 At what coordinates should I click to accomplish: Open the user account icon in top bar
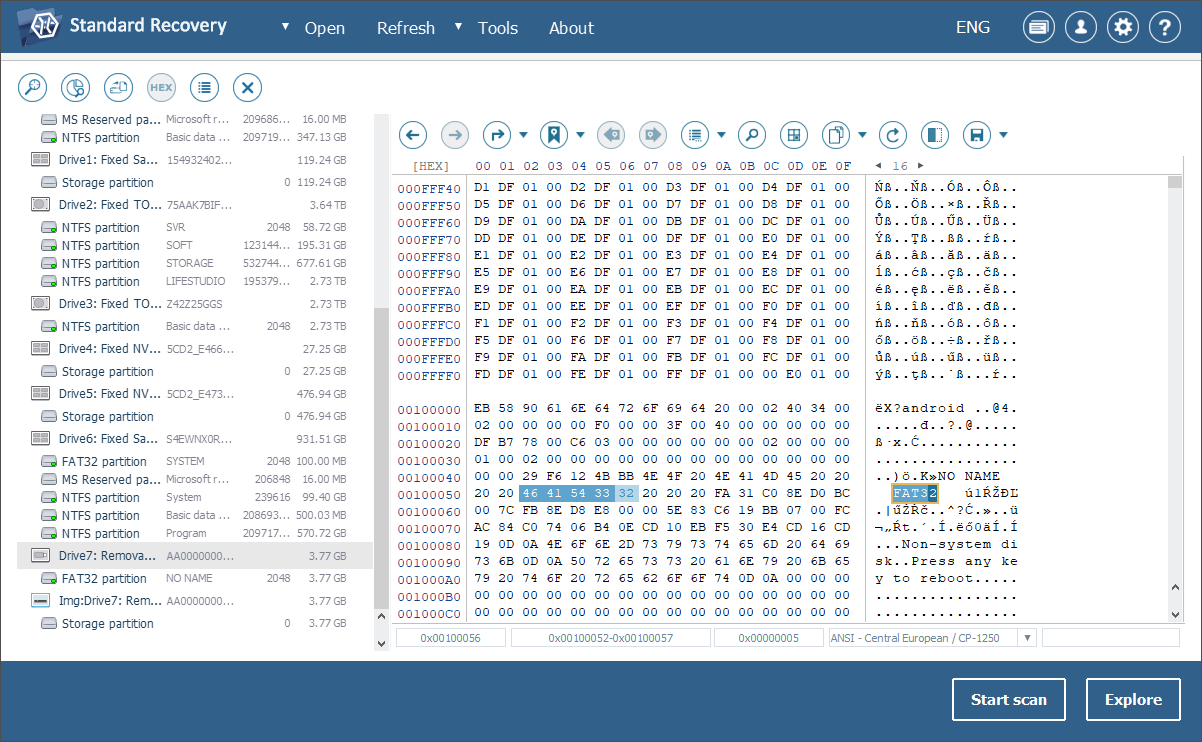pos(1081,28)
